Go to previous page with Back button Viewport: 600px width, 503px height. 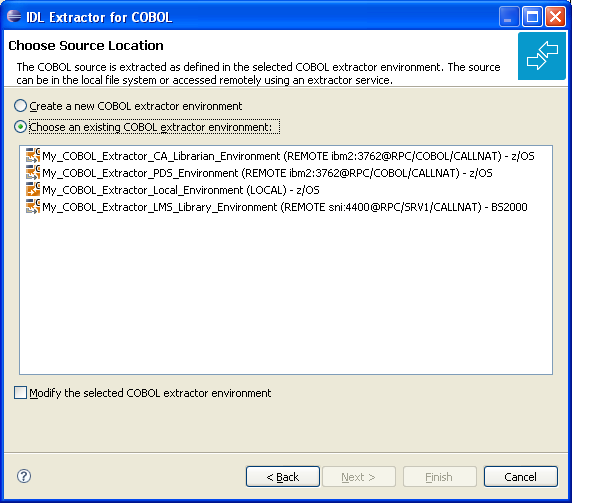click(x=283, y=477)
